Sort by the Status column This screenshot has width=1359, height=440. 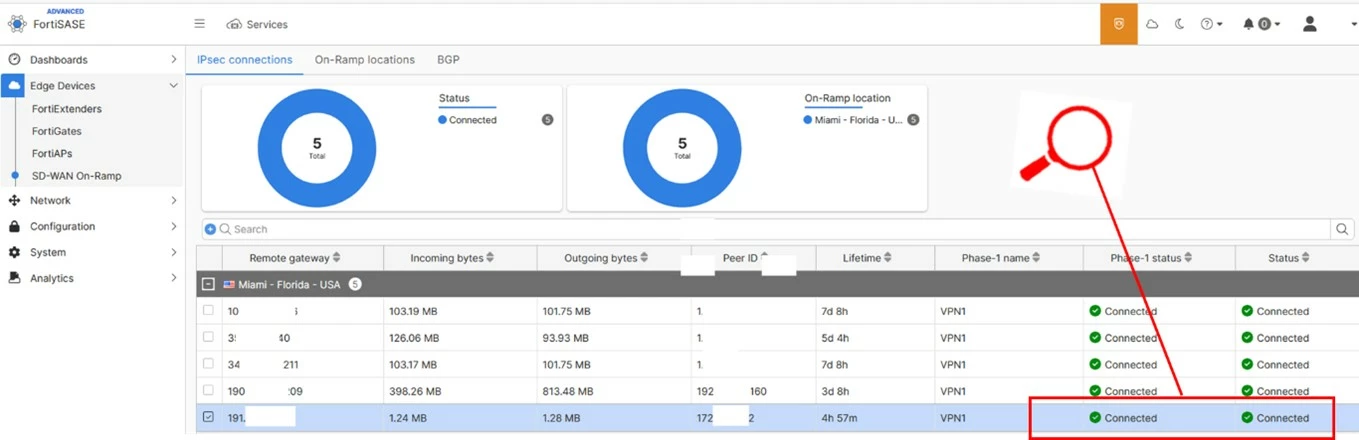[x=1289, y=258]
